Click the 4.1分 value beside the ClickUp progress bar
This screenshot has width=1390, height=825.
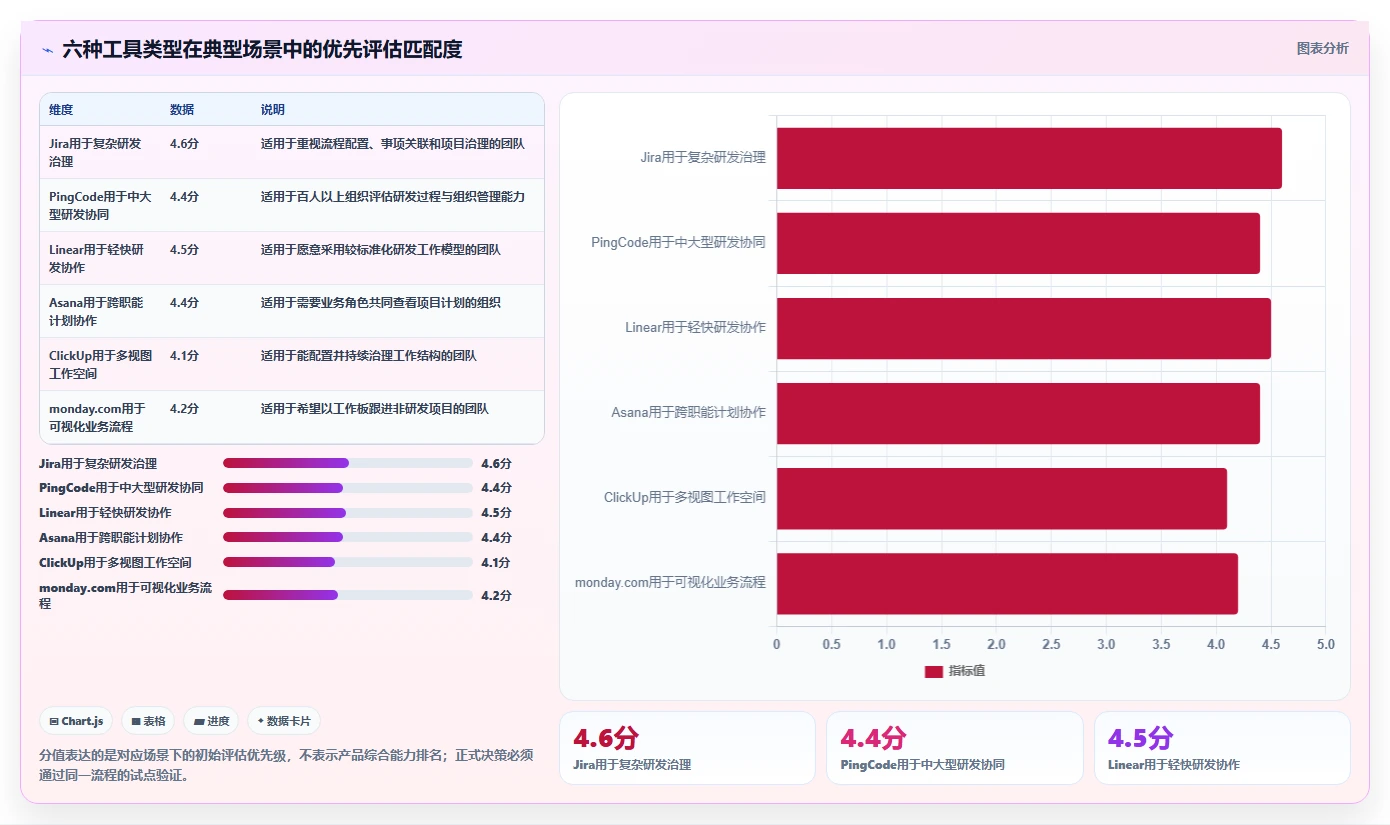pyautogui.click(x=496, y=562)
